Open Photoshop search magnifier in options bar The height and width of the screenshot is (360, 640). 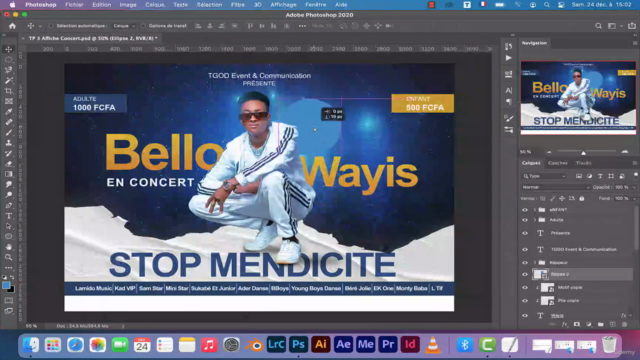[598, 26]
